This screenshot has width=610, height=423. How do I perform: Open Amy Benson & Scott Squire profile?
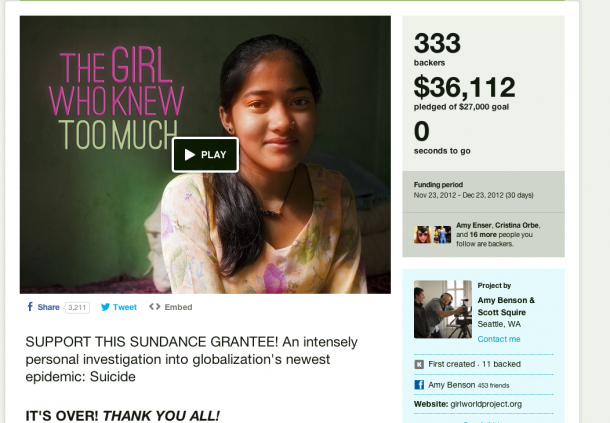pos(506,306)
